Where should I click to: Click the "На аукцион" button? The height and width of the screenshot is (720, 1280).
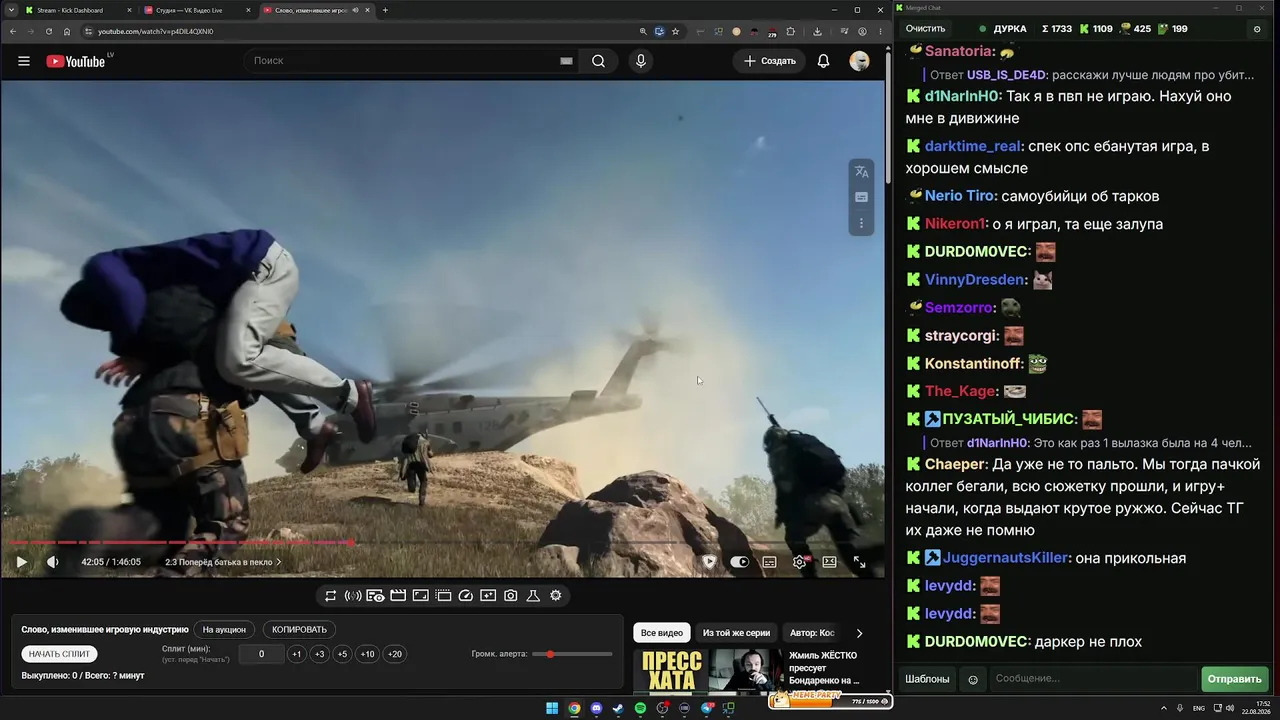tap(224, 630)
